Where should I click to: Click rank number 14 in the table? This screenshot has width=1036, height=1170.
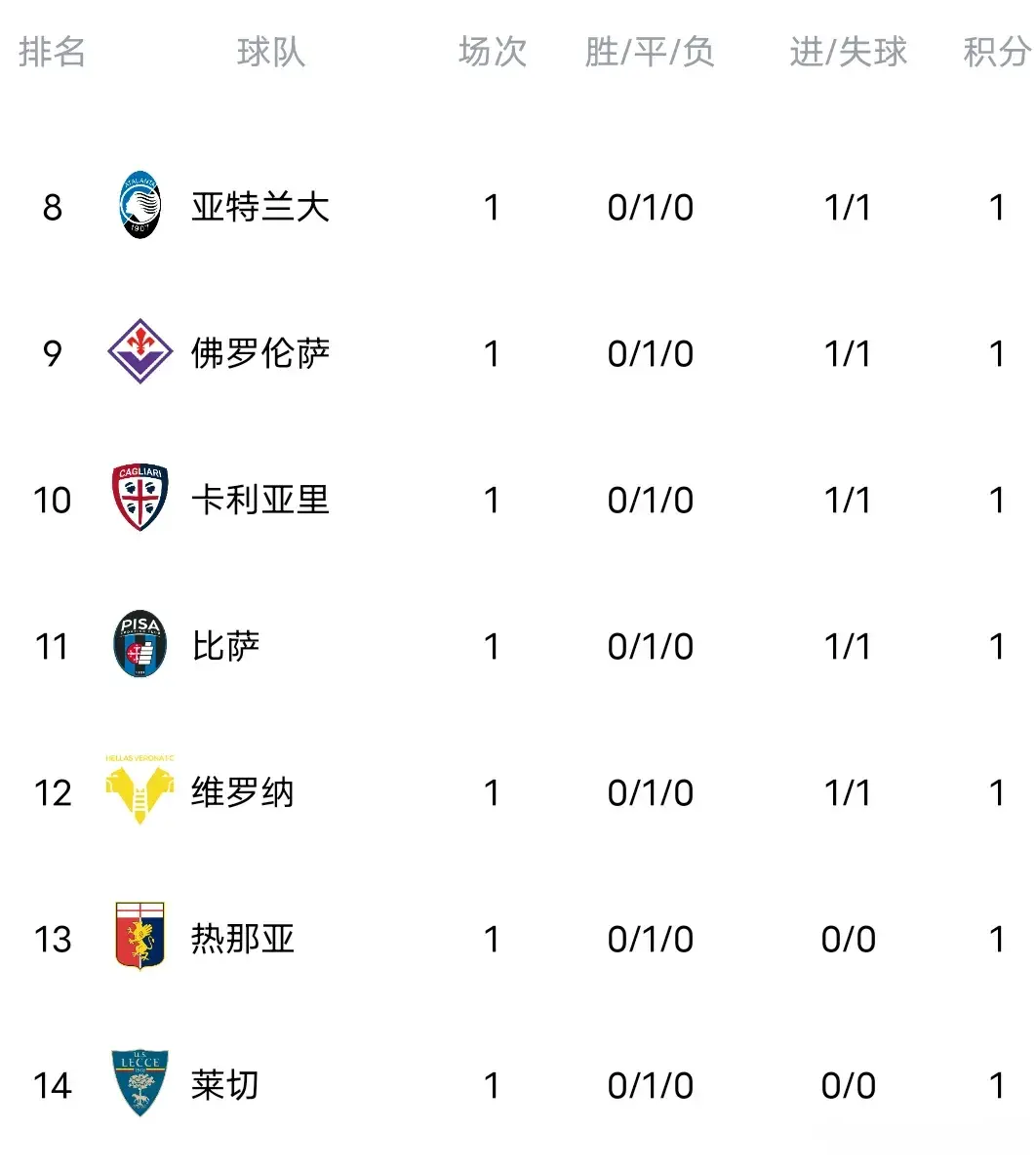(x=53, y=1086)
